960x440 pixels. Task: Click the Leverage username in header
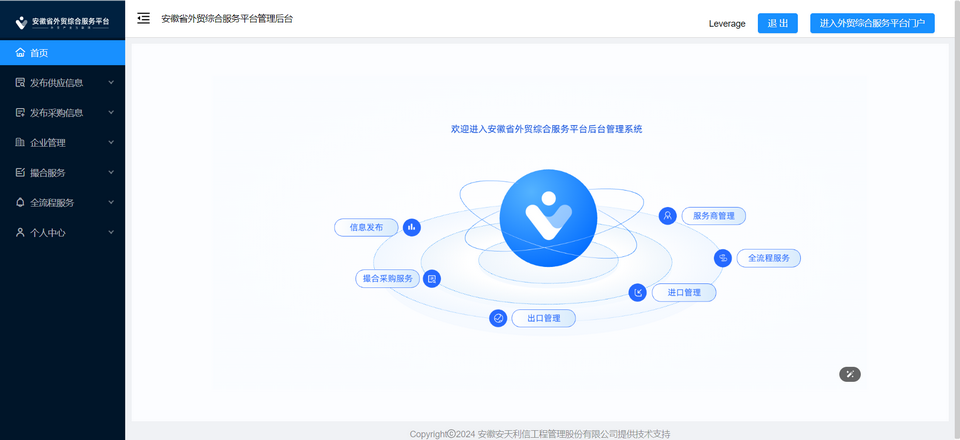click(x=727, y=24)
